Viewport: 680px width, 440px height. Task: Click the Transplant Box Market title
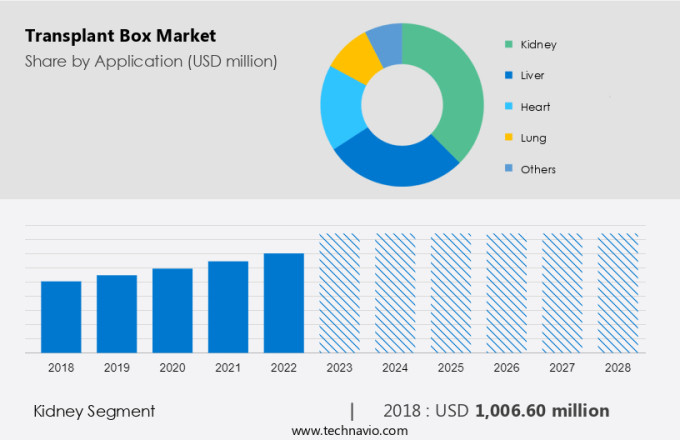120,37
